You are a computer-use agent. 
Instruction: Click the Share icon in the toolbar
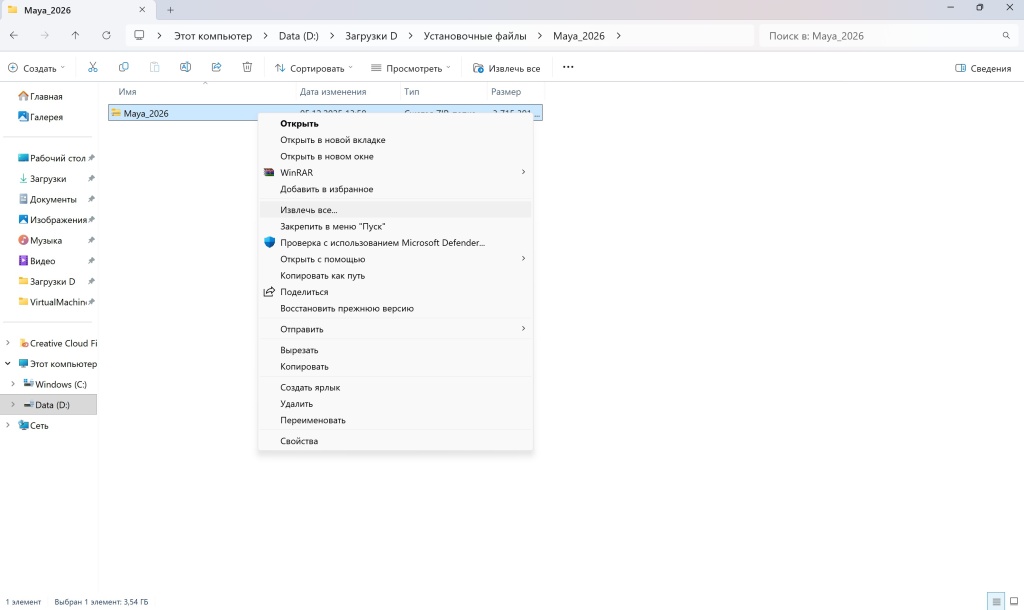(216, 67)
